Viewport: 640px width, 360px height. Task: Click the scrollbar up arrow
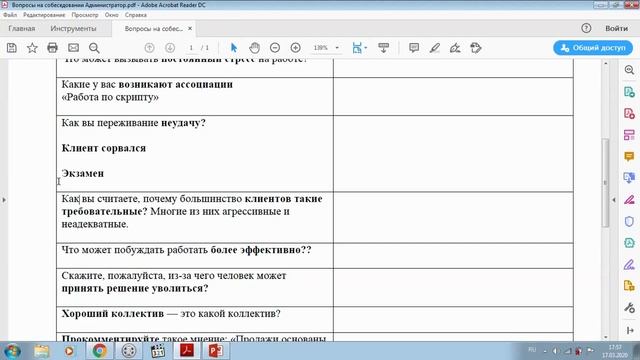coord(606,64)
